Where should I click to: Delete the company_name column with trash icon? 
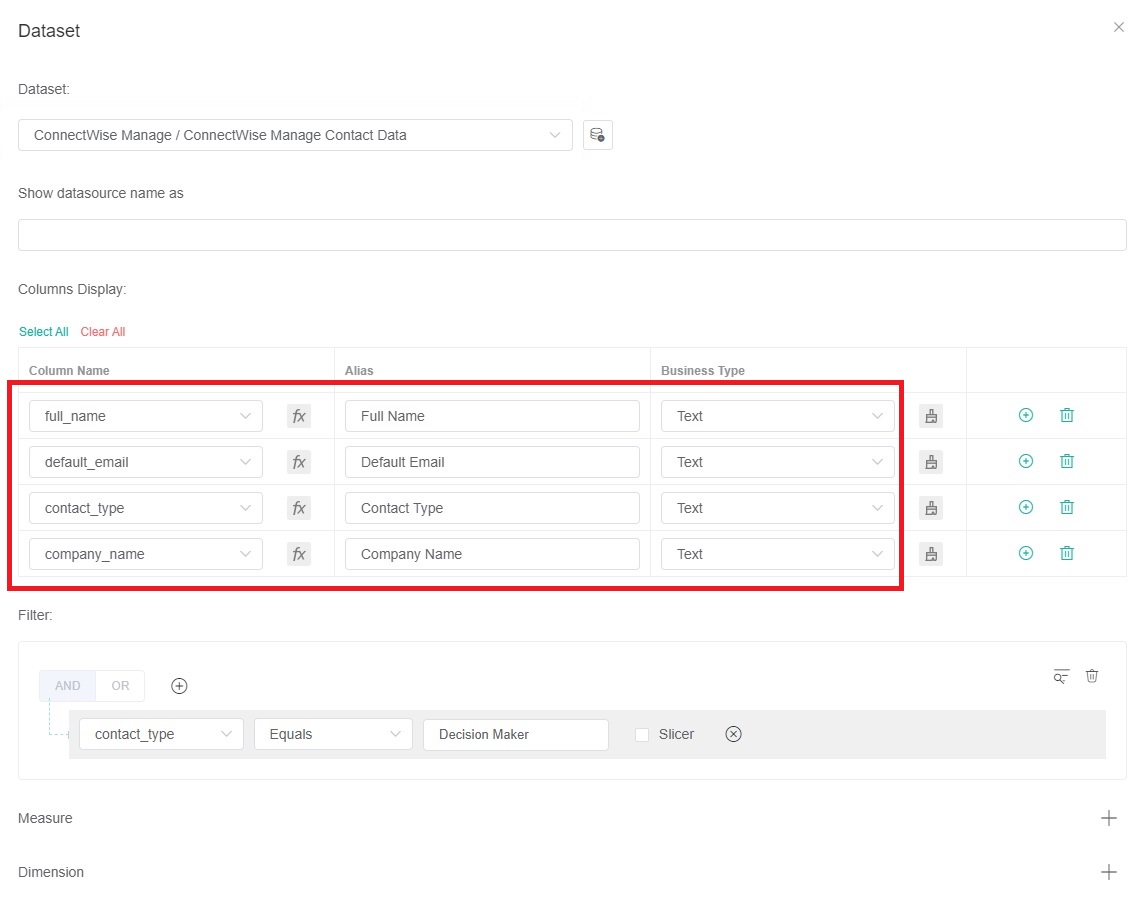[x=1066, y=553]
